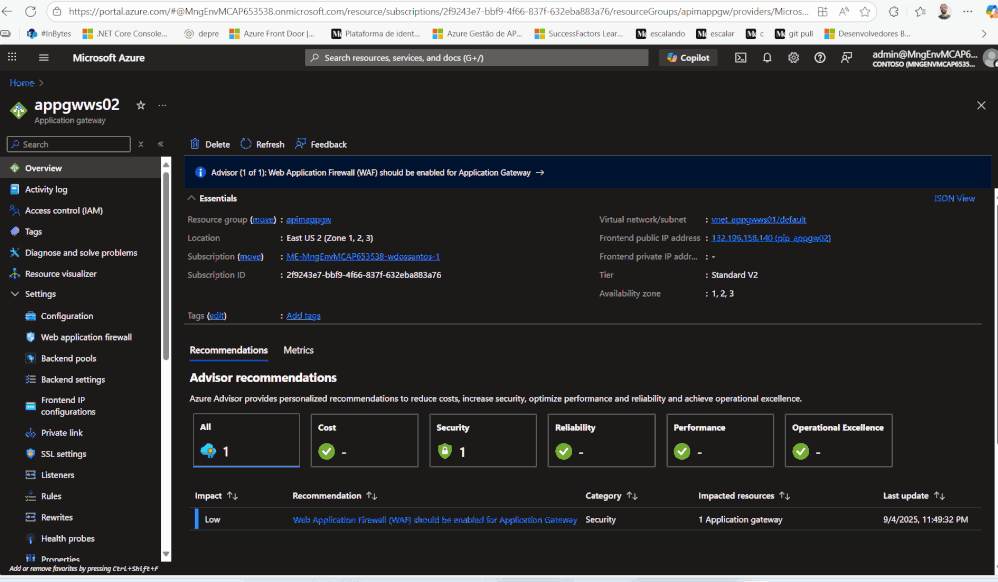Clear the resource menu search box

click(x=141, y=144)
